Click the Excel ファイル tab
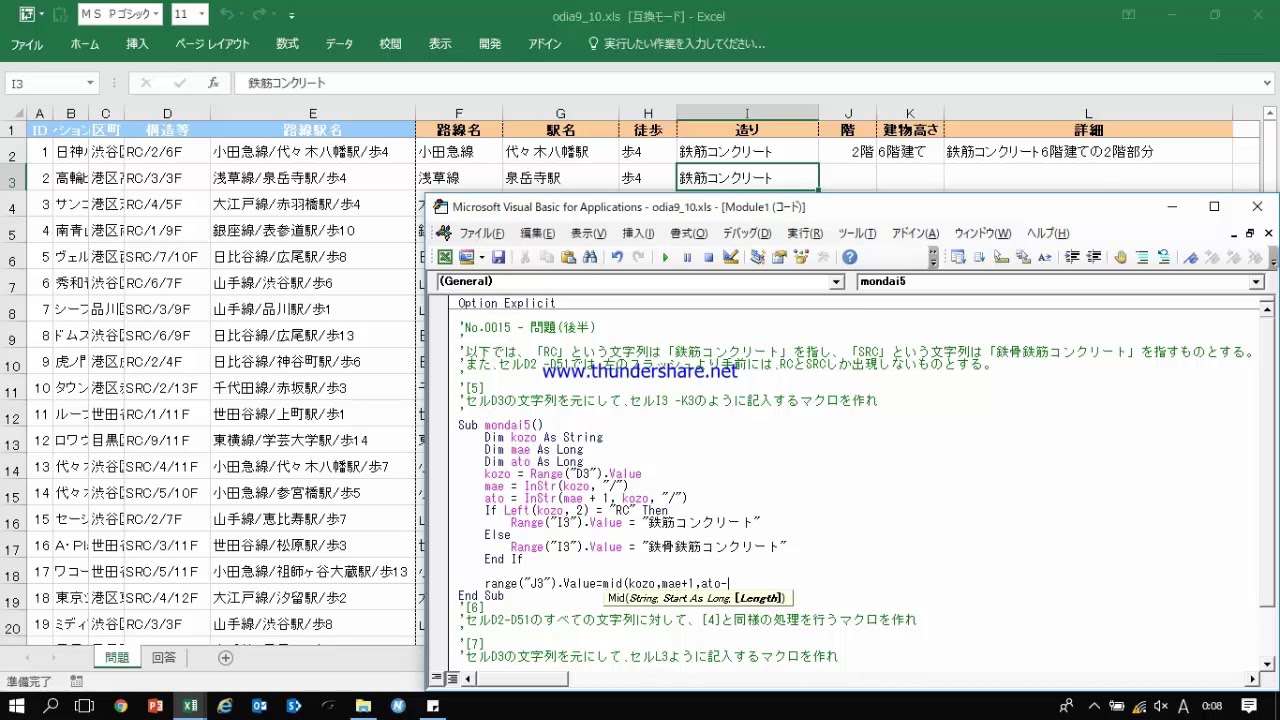Viewport: 1280px width, 720px height. click(27, 44)
